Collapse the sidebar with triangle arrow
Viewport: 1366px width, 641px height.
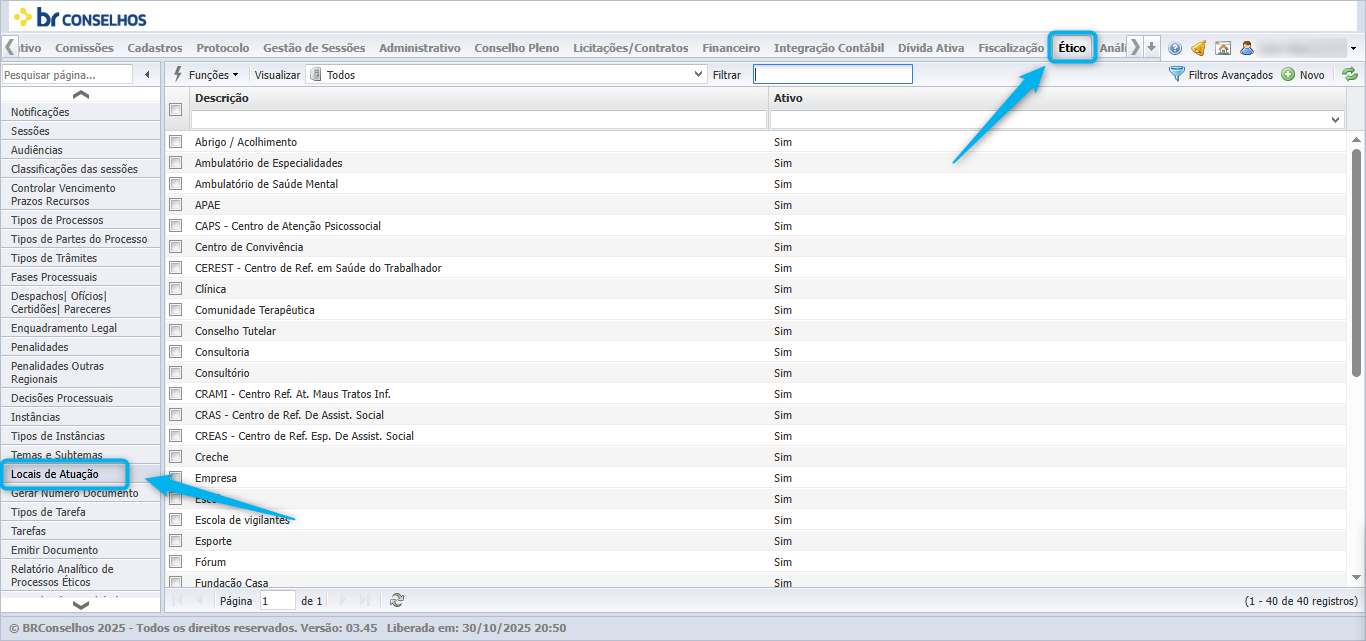(x=148, y=75)
